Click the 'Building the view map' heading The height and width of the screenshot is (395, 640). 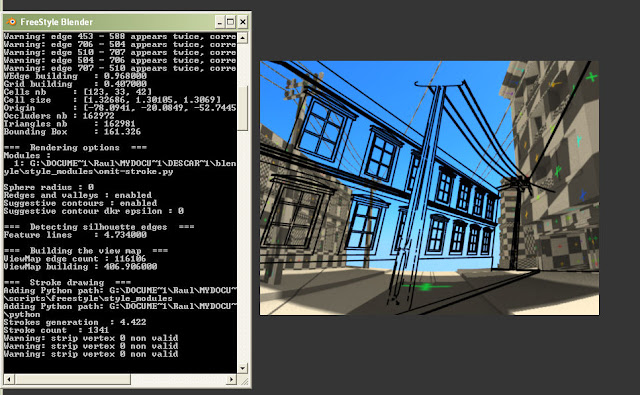pos(86,251)
